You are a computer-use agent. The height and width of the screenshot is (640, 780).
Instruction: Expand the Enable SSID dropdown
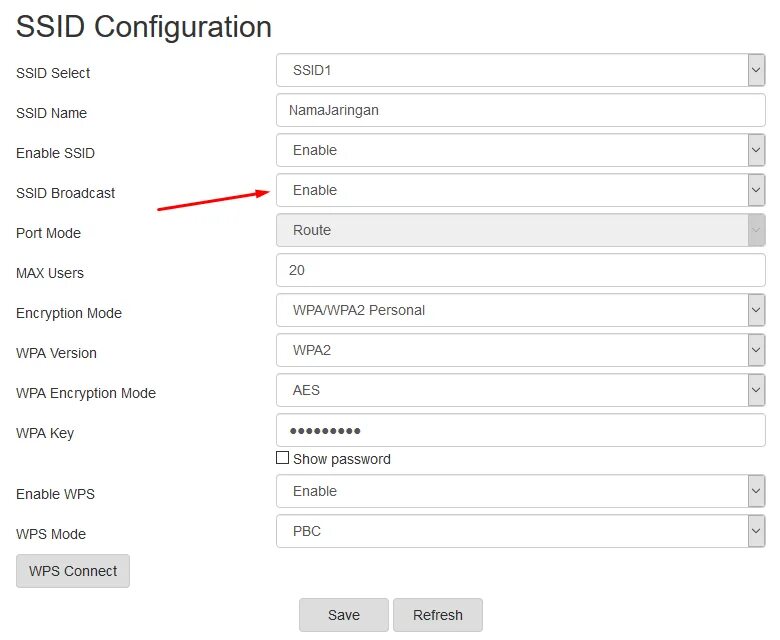tap(520, 151)
